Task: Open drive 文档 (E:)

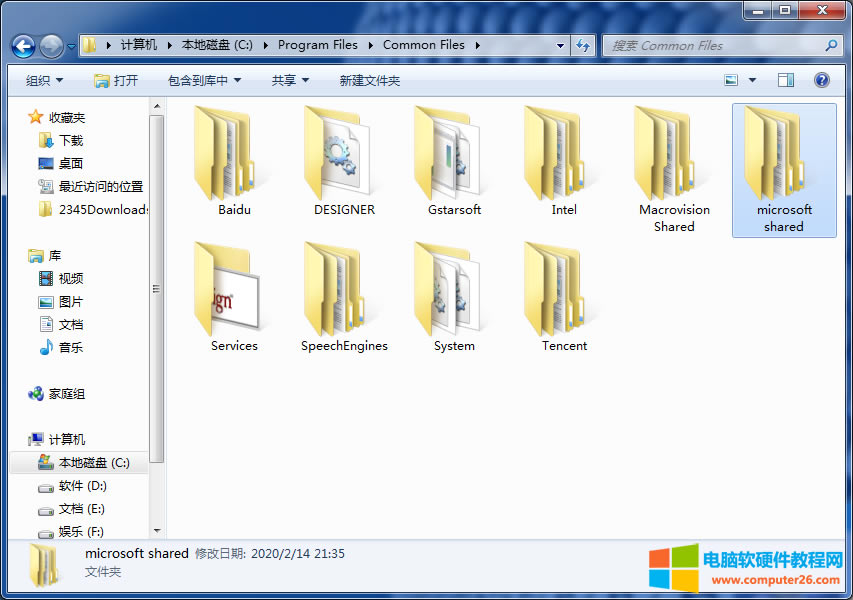Action: coord(71,509)
